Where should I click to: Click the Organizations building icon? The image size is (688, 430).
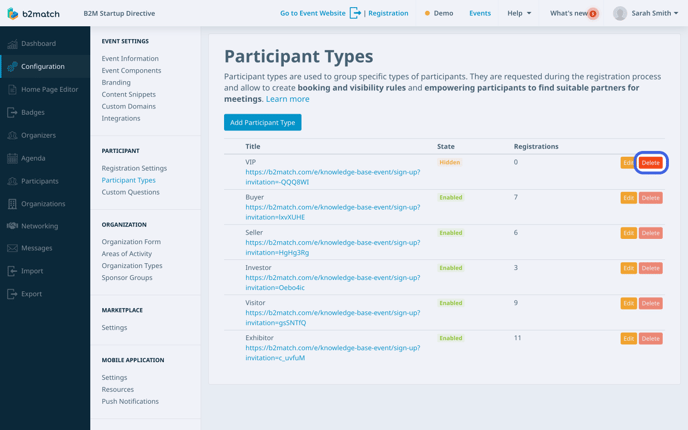tap(12, 204)
